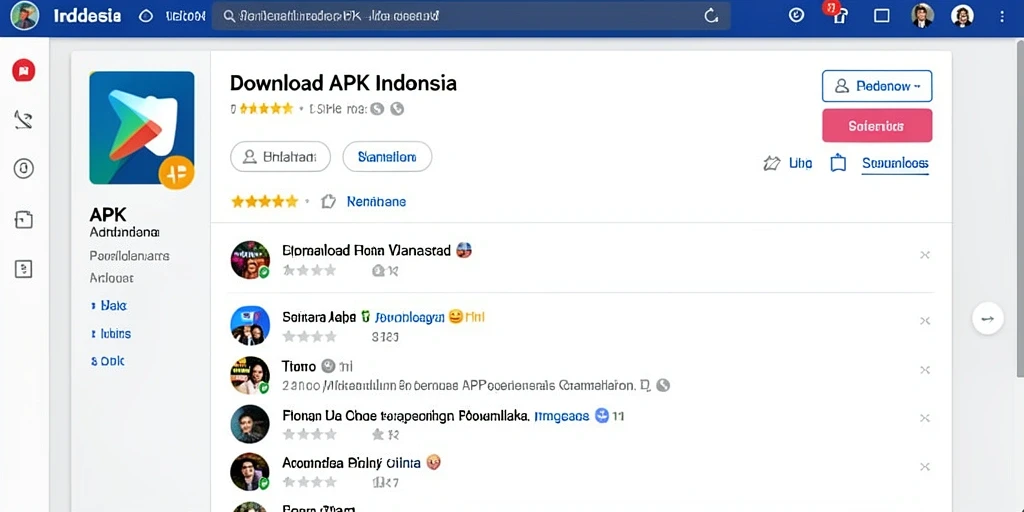Click the vertical scrollbar on right edge
Image resolution: width=1024 pixels, height=512 pixels.
click(1020, 209)
